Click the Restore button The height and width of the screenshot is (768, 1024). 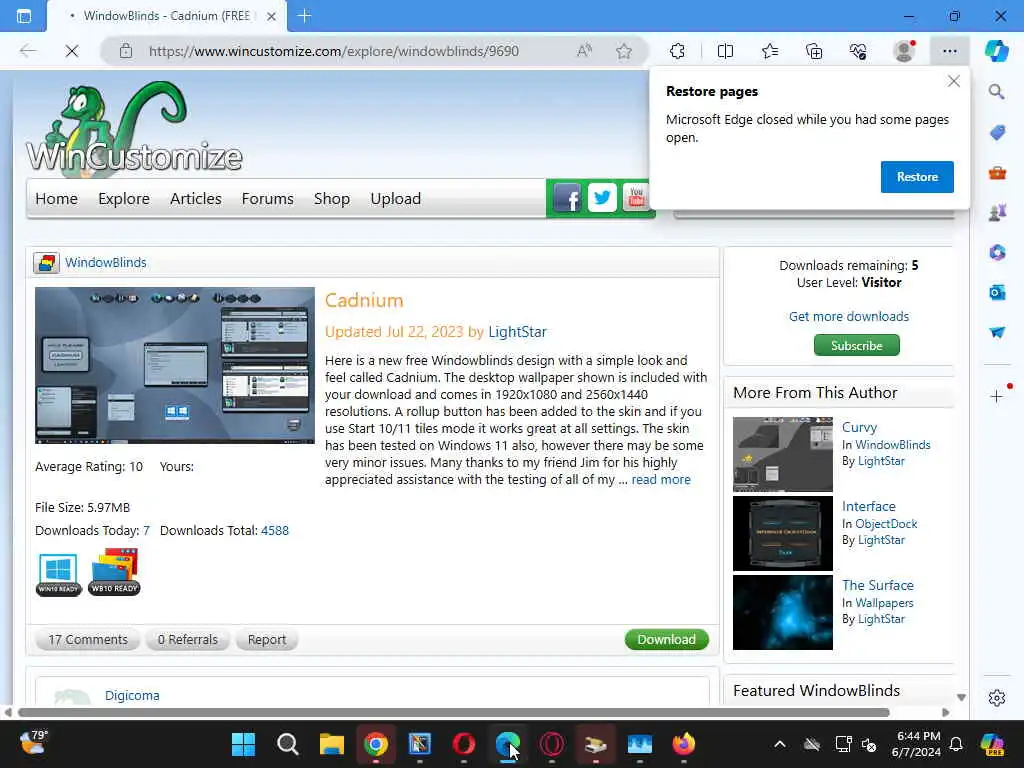[x=917, y=177]
